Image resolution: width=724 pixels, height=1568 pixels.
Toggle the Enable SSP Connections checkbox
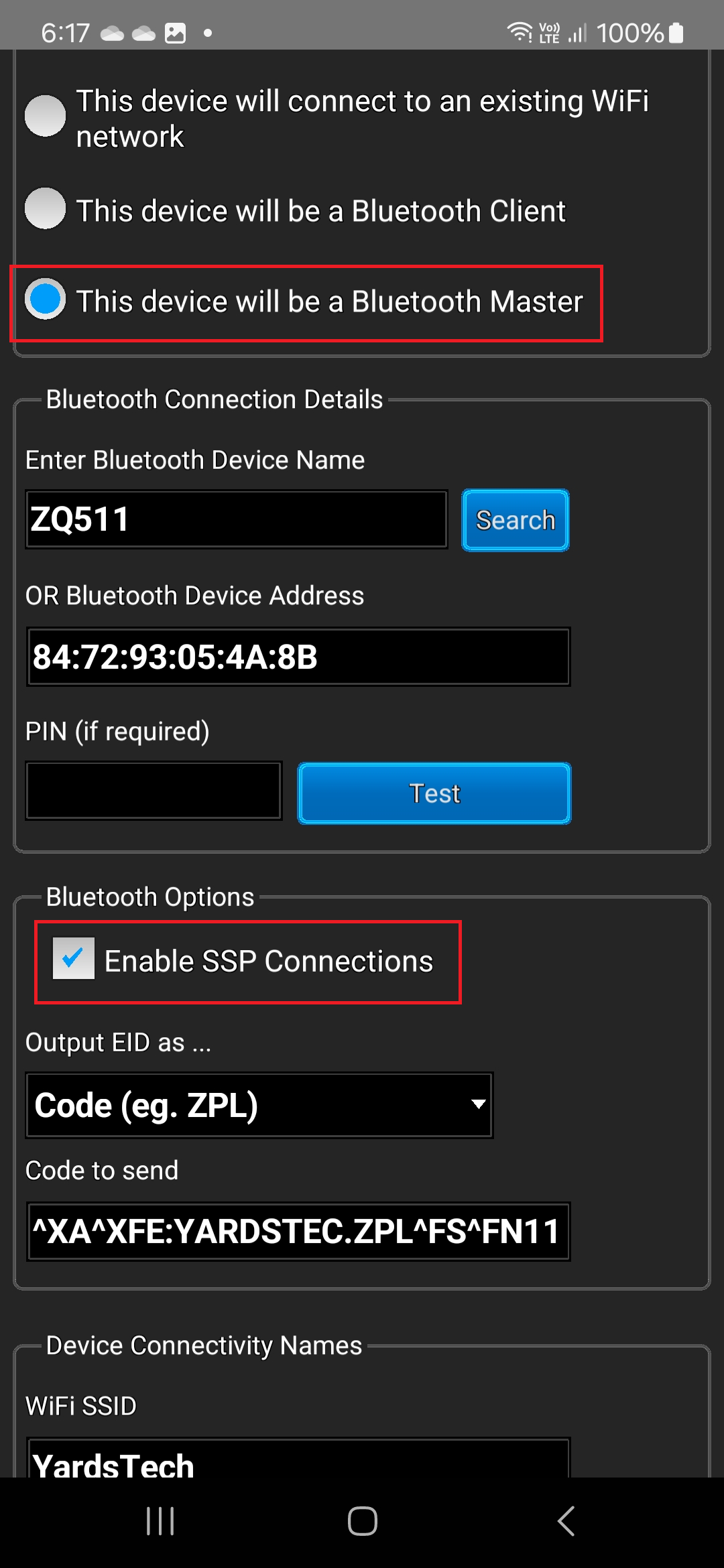(74, 958)
